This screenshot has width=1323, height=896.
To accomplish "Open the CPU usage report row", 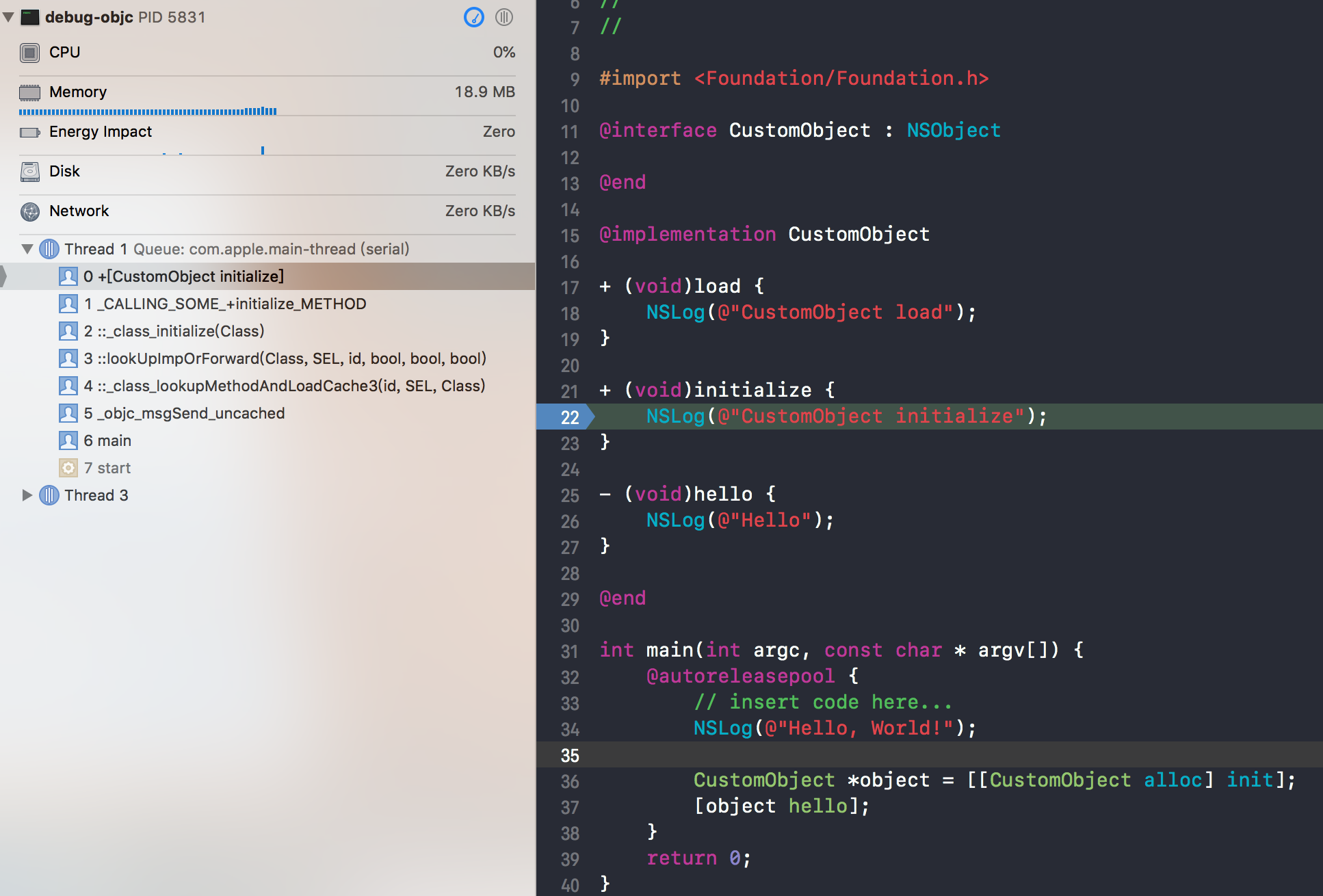I will click(x=267, y=53).
